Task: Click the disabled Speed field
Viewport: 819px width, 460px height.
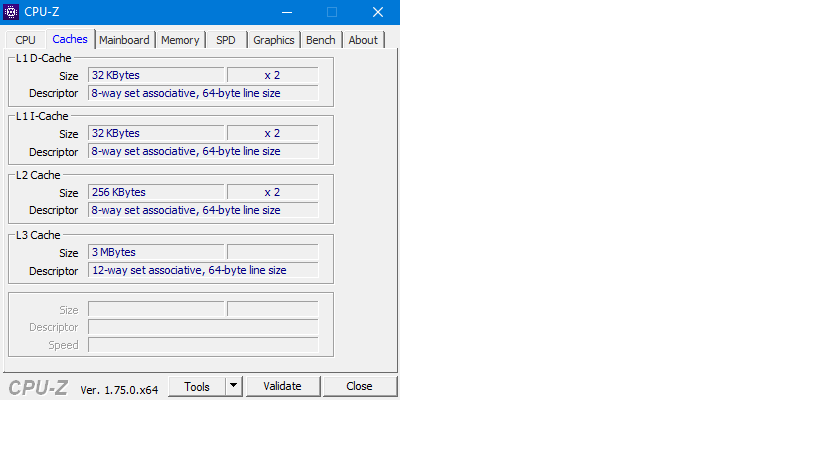Action: coord(203,345)
